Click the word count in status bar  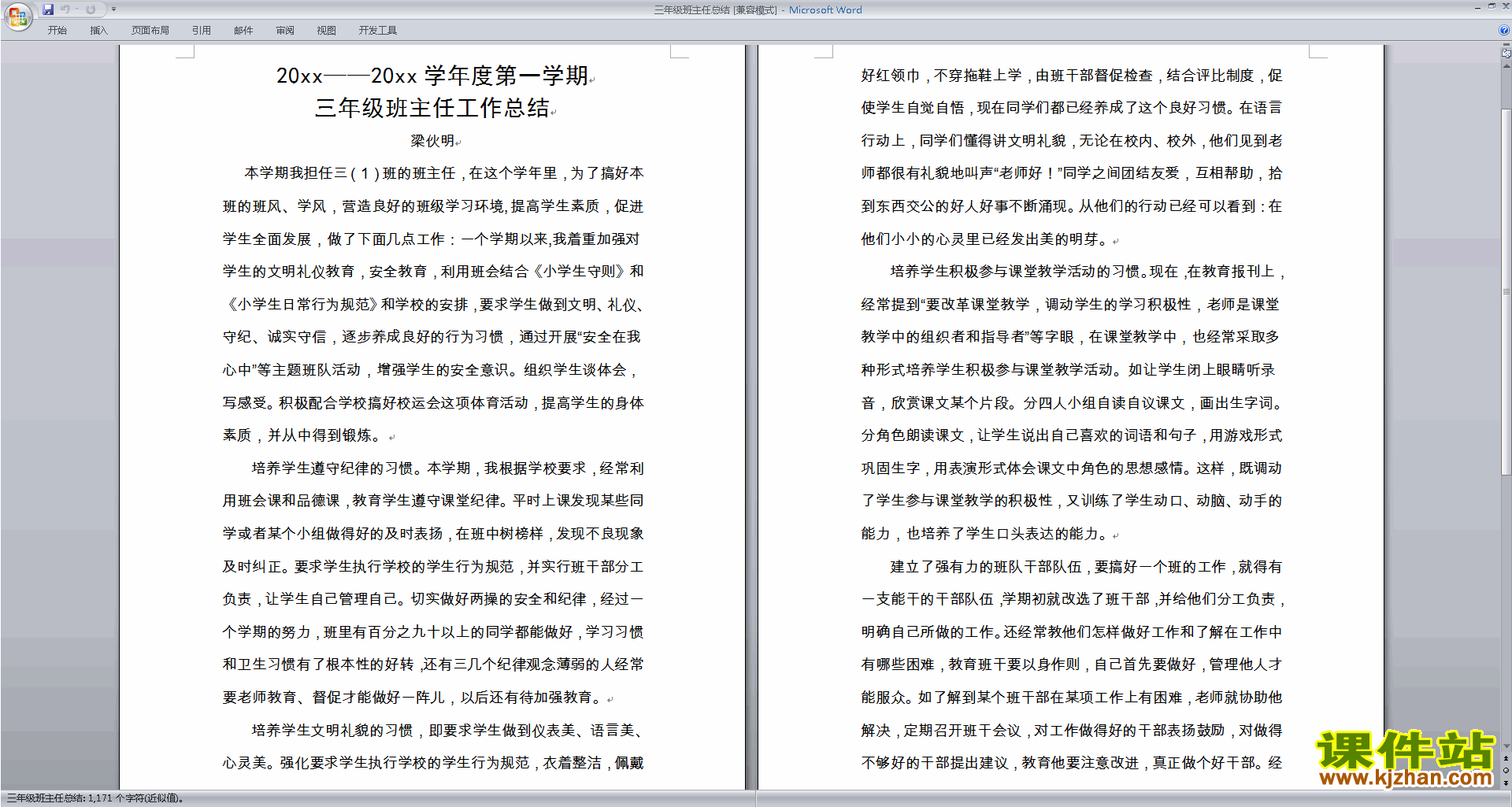94,798
